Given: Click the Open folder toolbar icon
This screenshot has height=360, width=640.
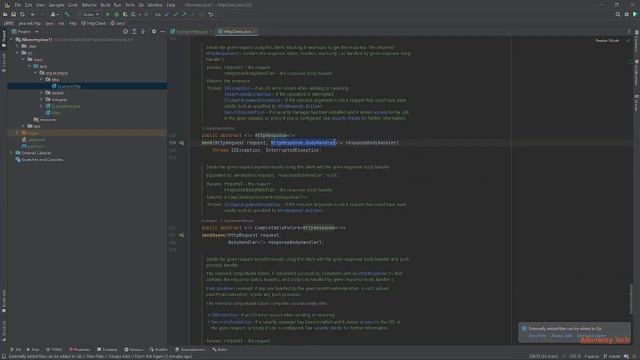Looking at the screenshot, I should [x=5, y=14].
